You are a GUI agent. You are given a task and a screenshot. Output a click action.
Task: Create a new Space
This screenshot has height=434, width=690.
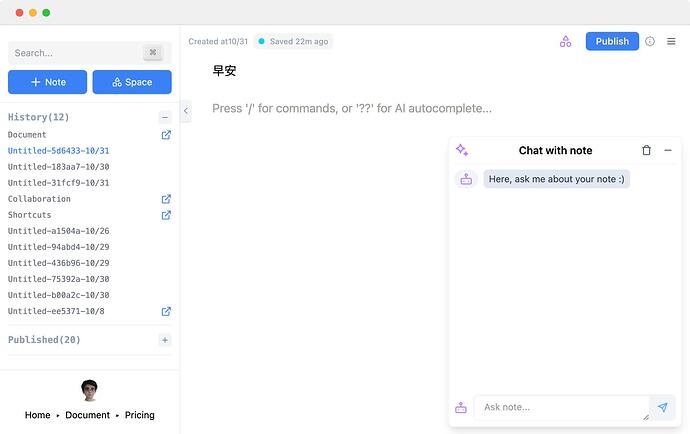click(132, 82)
